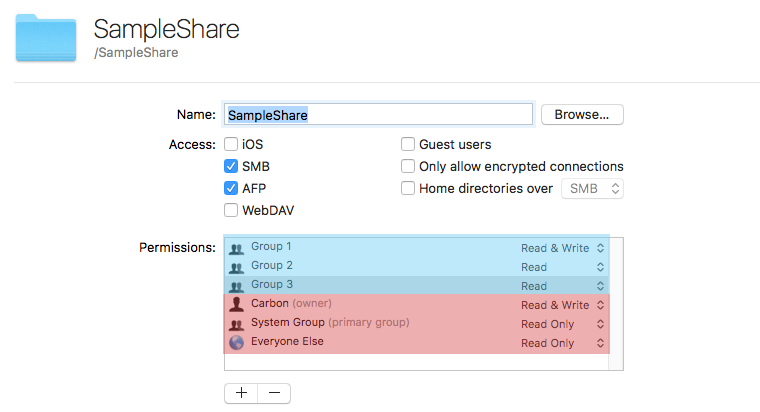Enable the iOS access checkbox

point(231,145)
